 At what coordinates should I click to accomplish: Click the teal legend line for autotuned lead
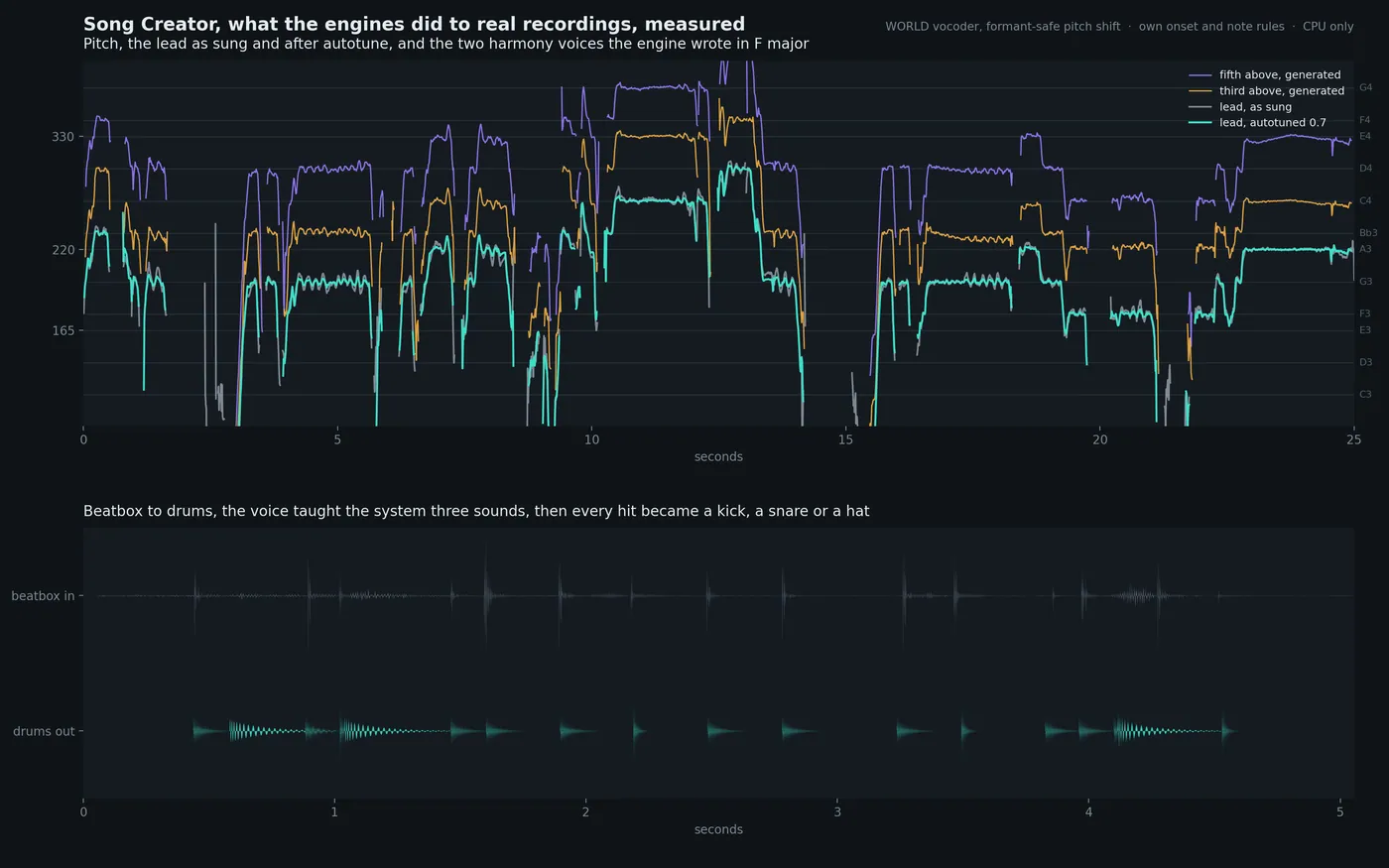coord(1200,123)
